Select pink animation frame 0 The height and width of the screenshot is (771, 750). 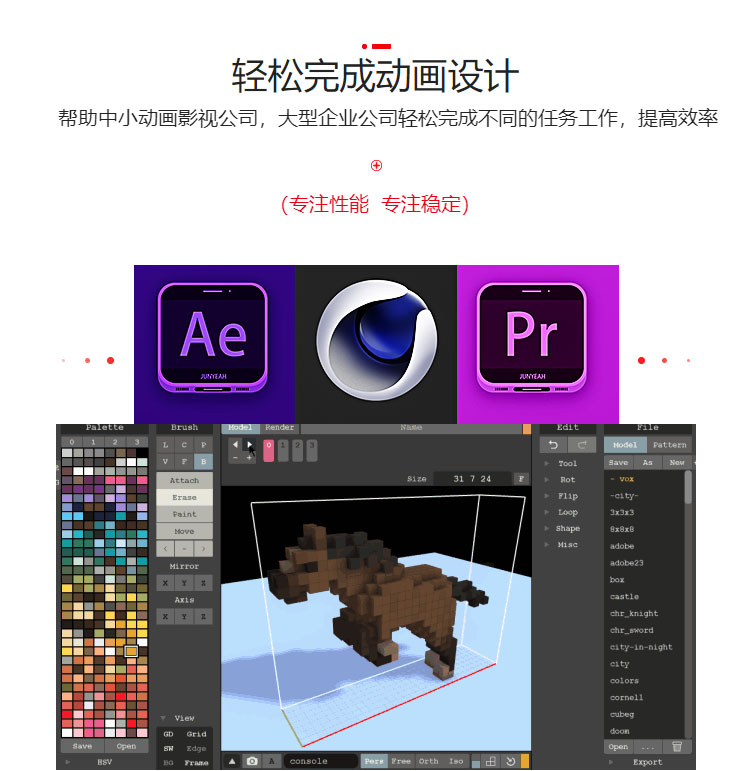[x=269, y=450]
